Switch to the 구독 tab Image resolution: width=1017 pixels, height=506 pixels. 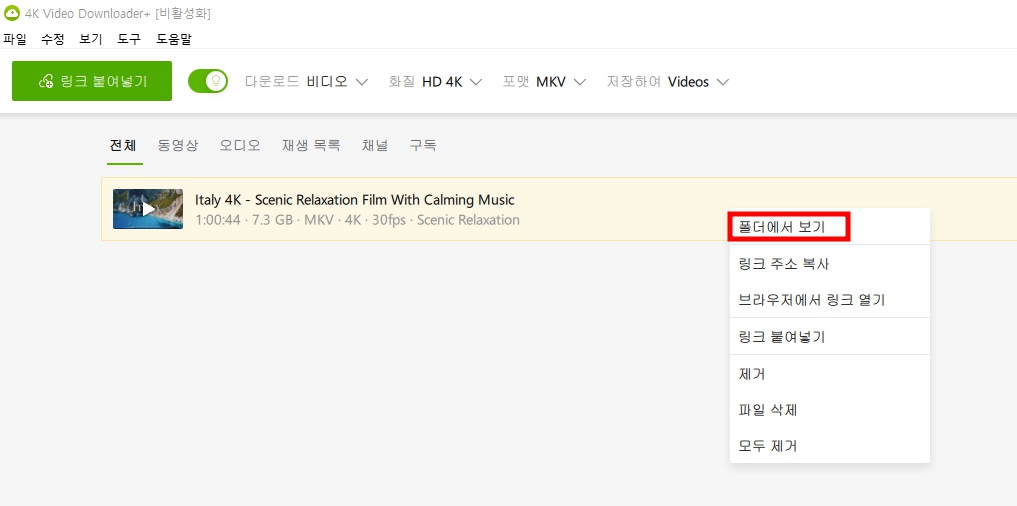click(423, 145)
